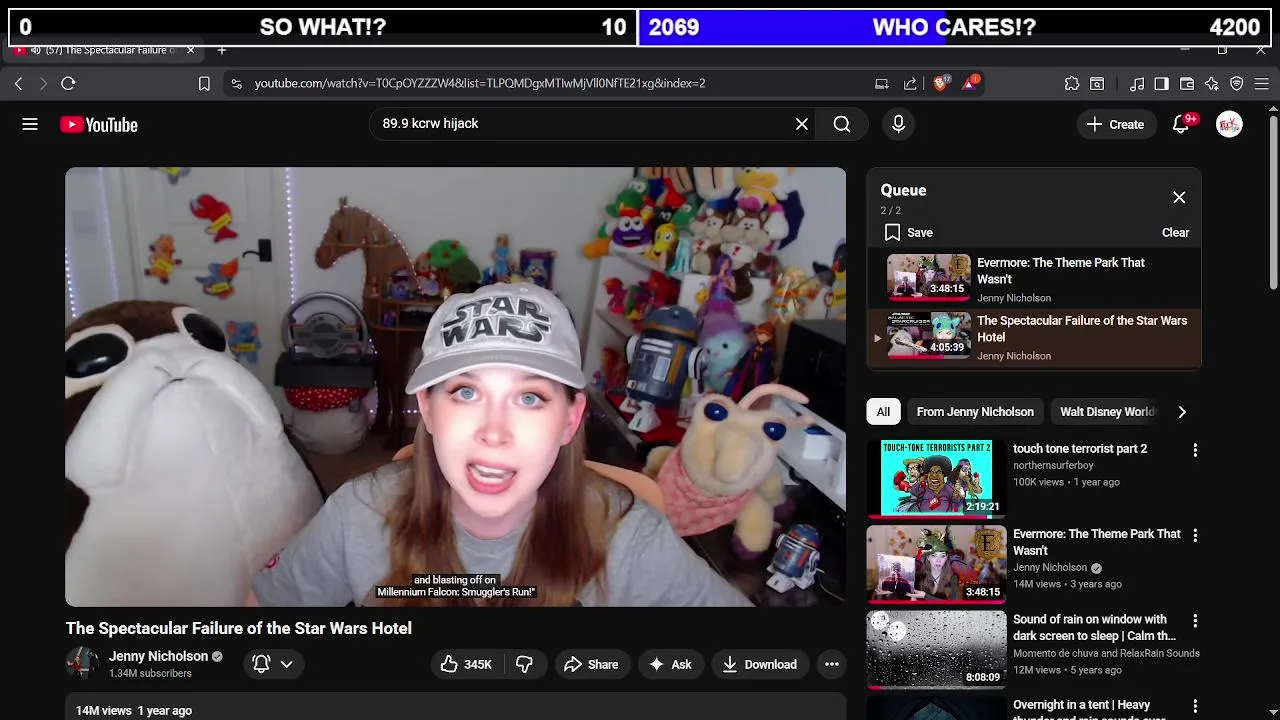Open more actions ellipsis under the video
Image resolution: width=1280 pixels, height=720 pixels.
[831, 664]
